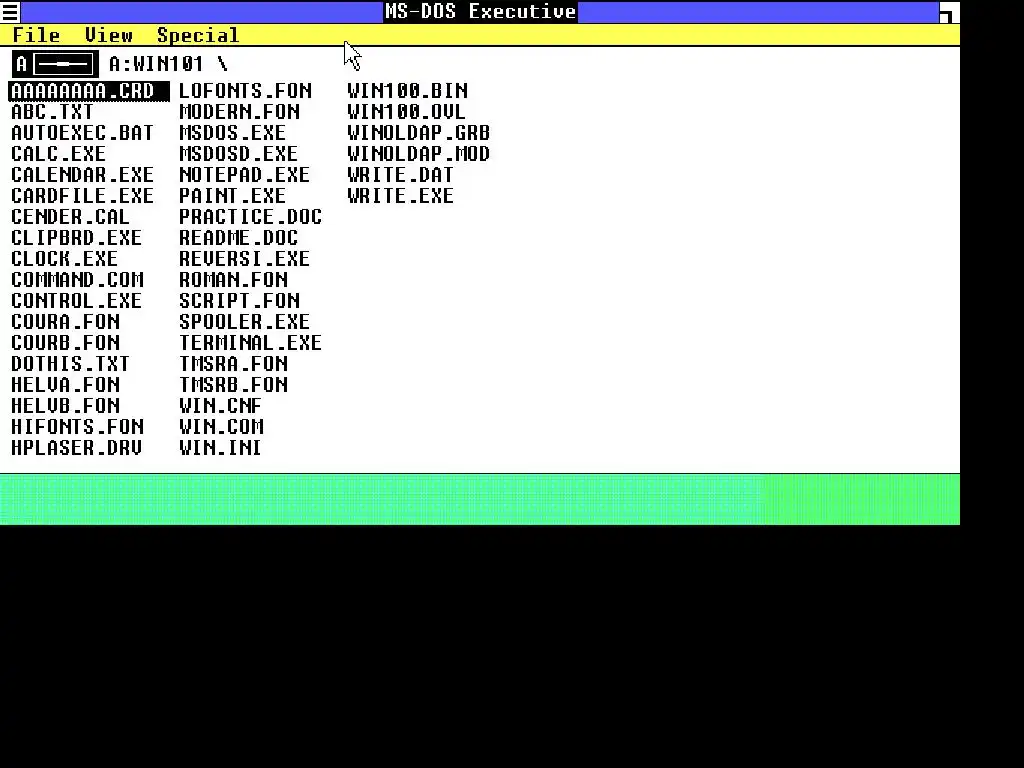The image size is (1024, 768).
Task: Click the A:WIN101 \ path label
Action: tap(168, 64)
